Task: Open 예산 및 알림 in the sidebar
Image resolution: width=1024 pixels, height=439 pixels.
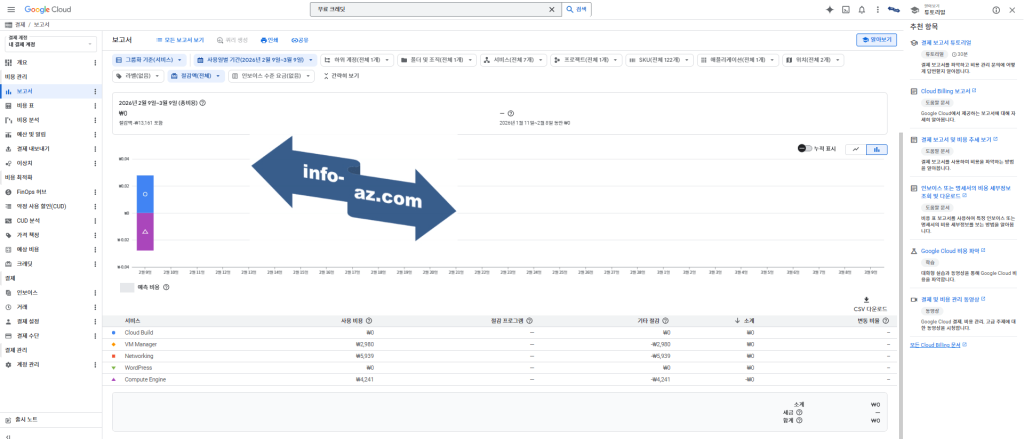Action: tap(32, 134)
